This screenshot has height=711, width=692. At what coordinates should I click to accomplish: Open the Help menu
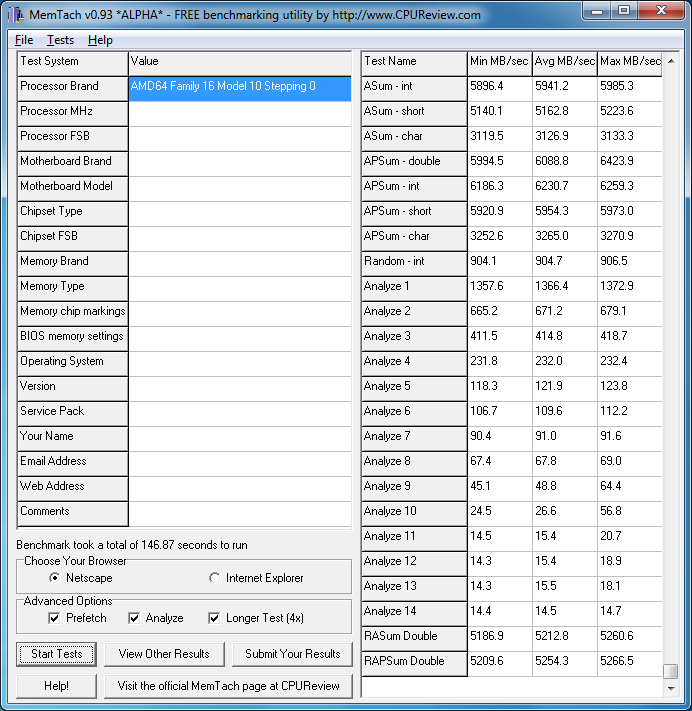[100, 40]
